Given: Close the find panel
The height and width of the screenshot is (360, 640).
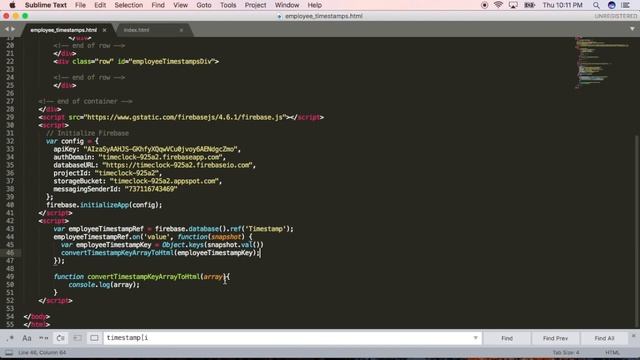Looking at the screenshot, I should [633, 336].
